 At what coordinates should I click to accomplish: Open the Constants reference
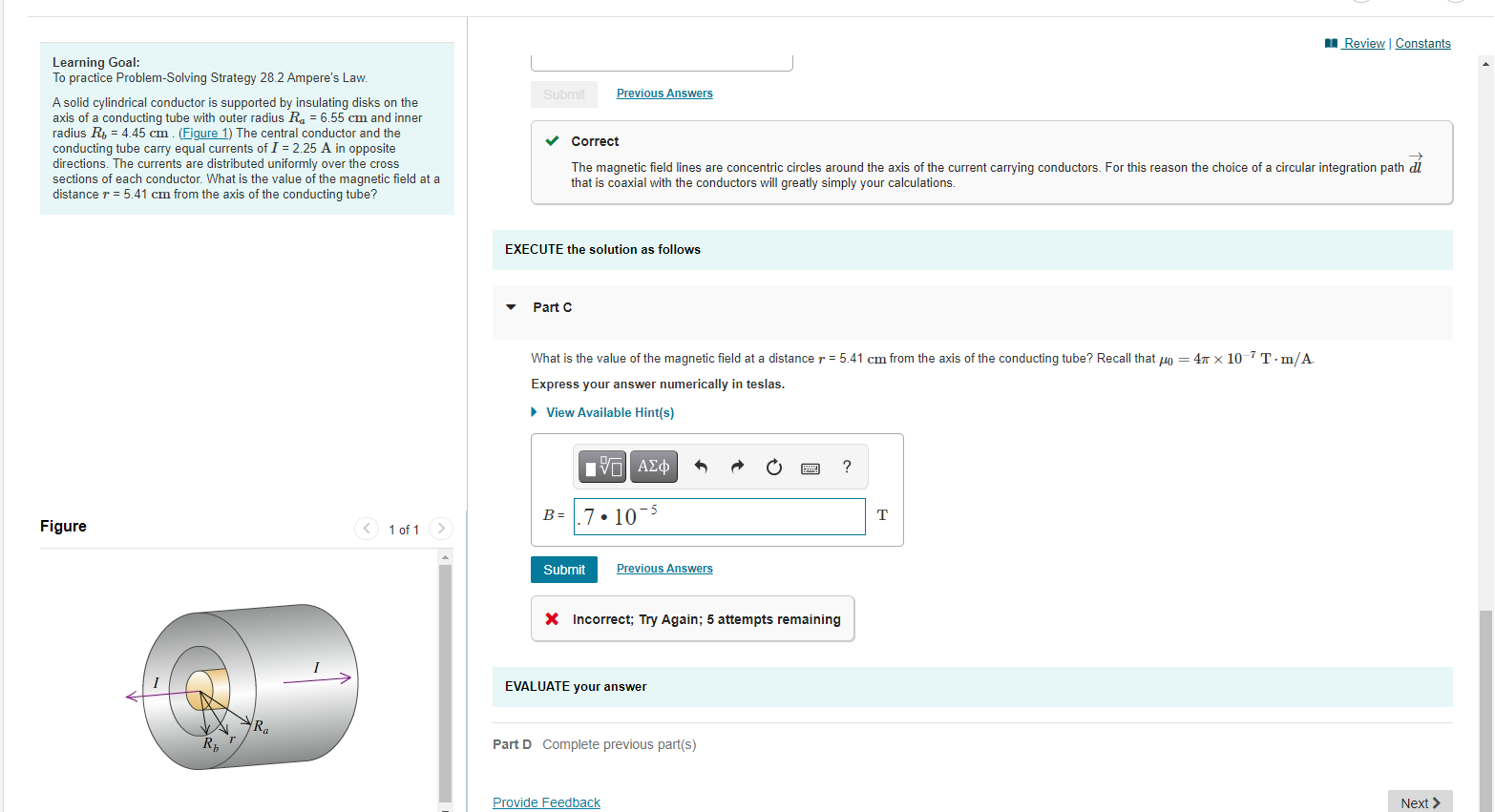1423,43
